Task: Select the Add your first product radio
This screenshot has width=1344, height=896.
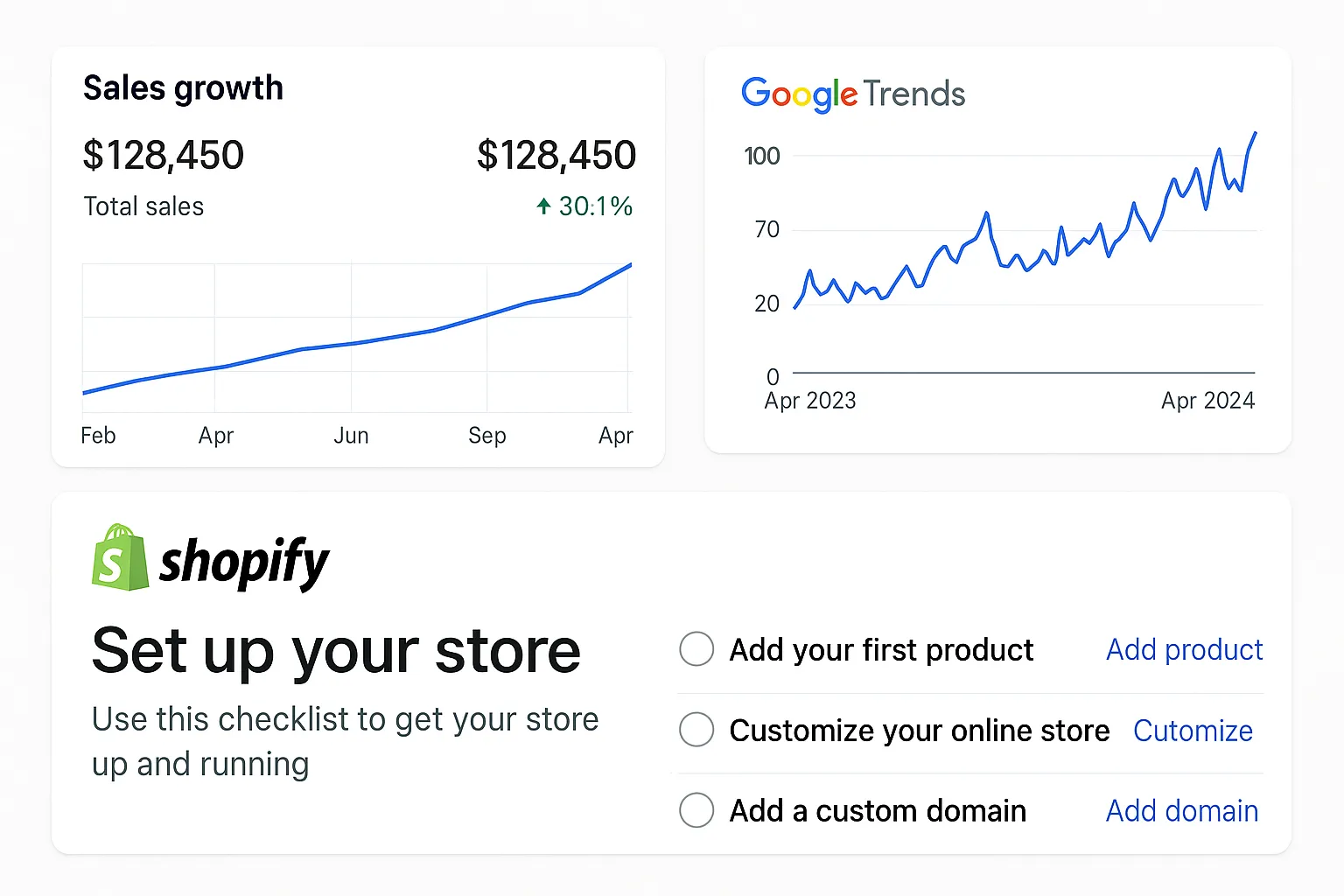Action: [x=696, y=649]
